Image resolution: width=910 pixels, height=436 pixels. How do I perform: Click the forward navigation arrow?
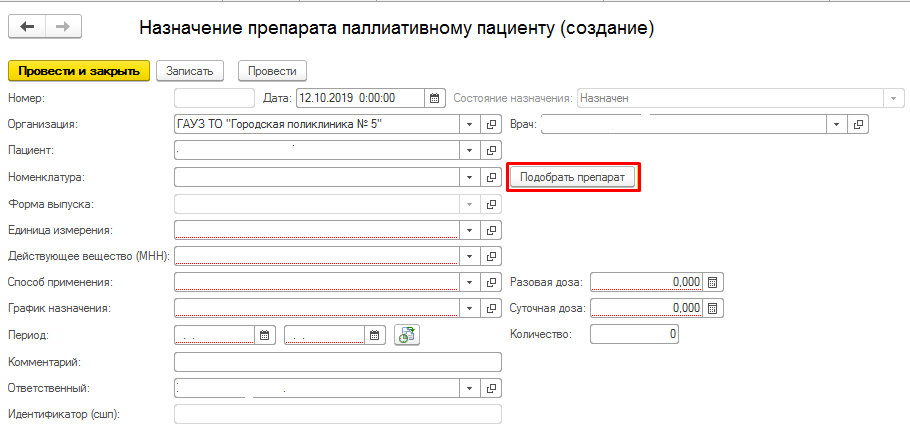pyautogui.click(x=62, y=27)
